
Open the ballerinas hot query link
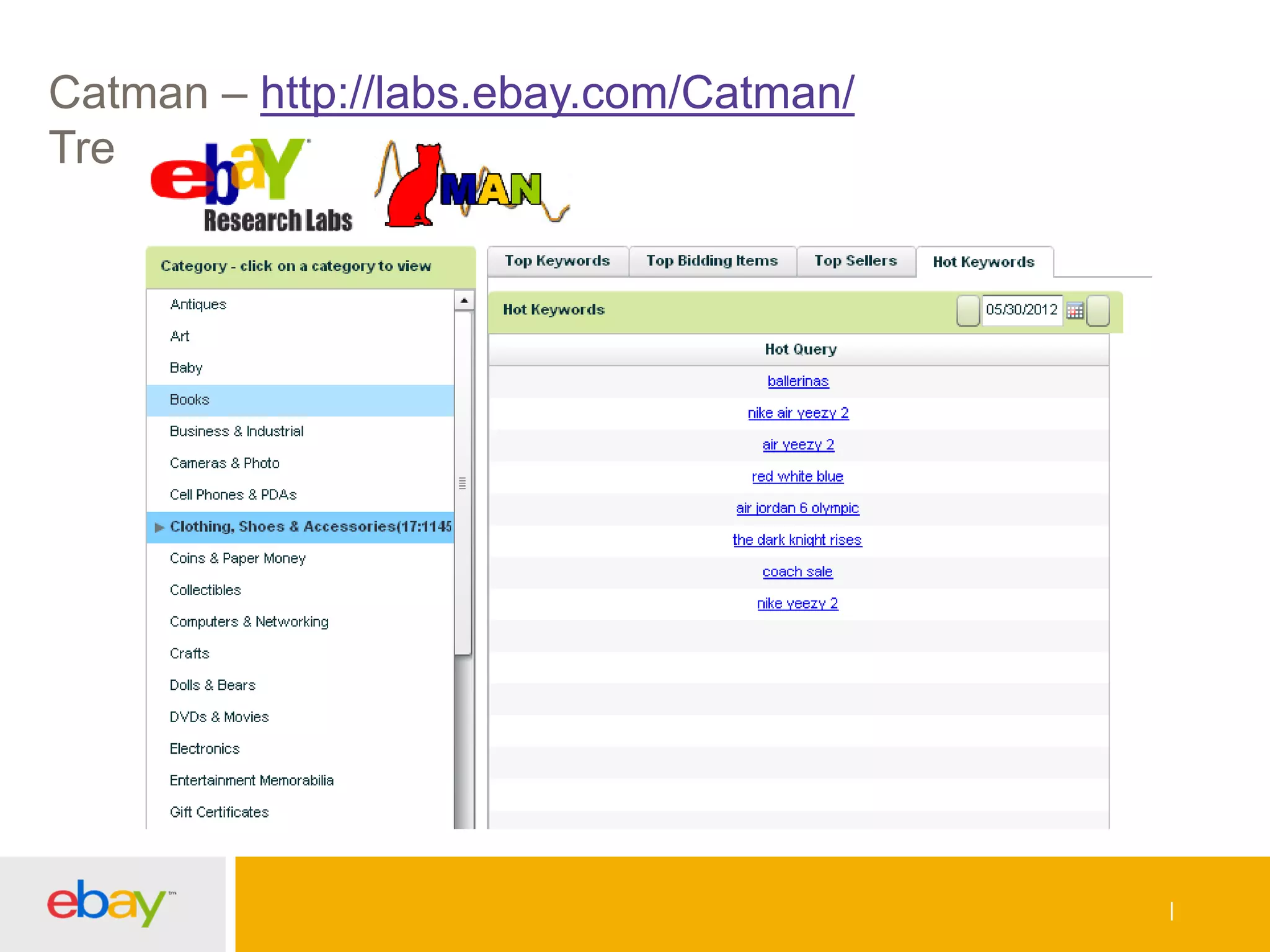coord(798,381)
